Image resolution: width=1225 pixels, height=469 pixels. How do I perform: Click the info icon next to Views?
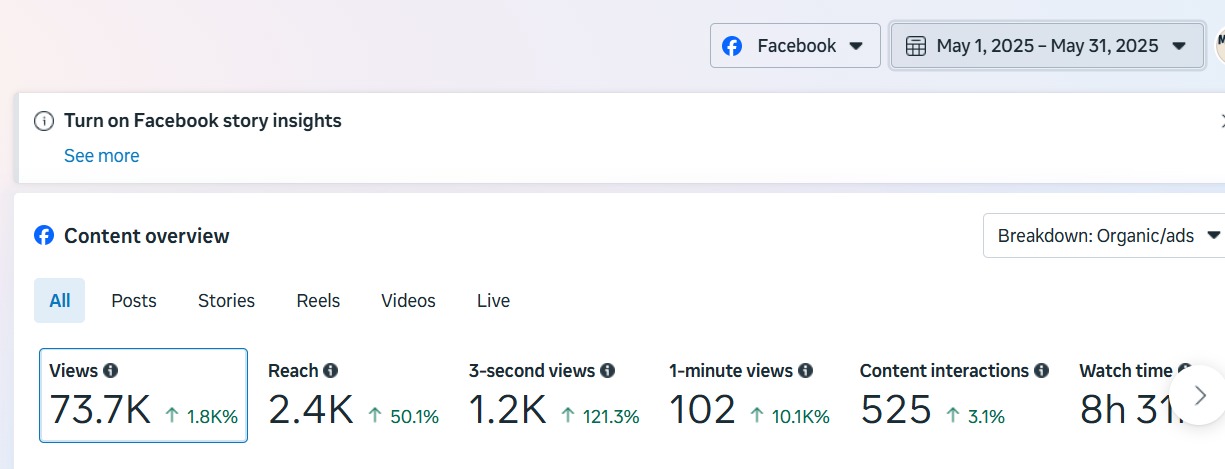pos(110,371)
